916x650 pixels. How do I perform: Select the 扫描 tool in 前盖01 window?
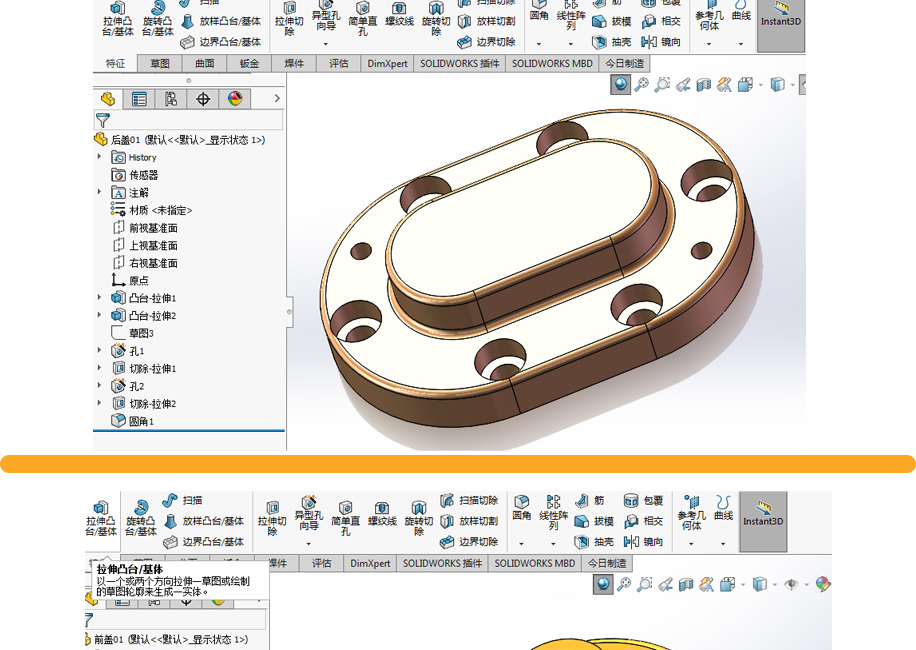pos(183,500)
